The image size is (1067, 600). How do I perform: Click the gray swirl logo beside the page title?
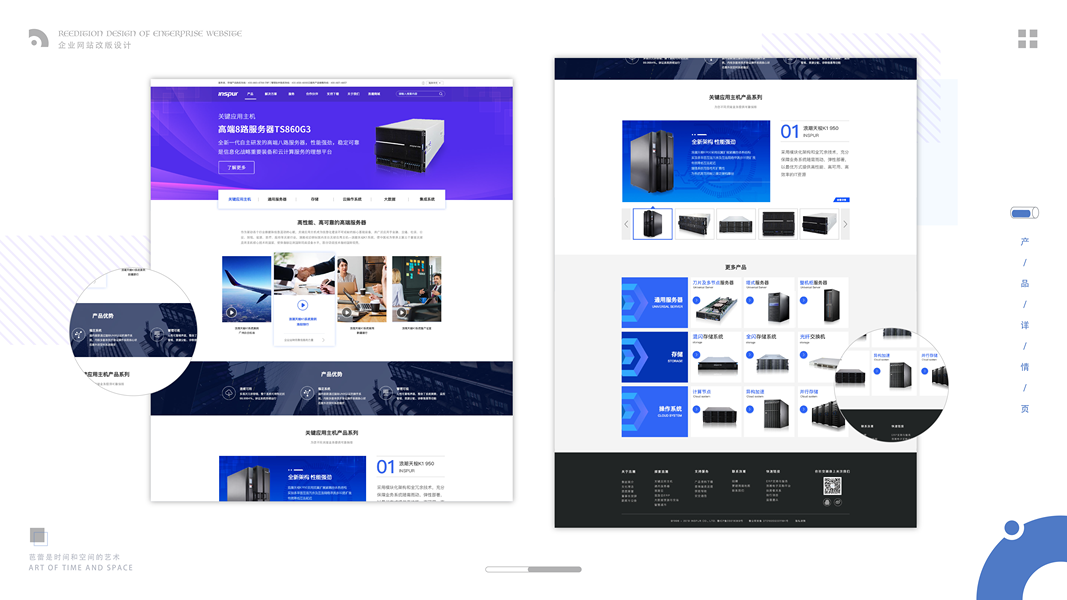coord(39,38)
